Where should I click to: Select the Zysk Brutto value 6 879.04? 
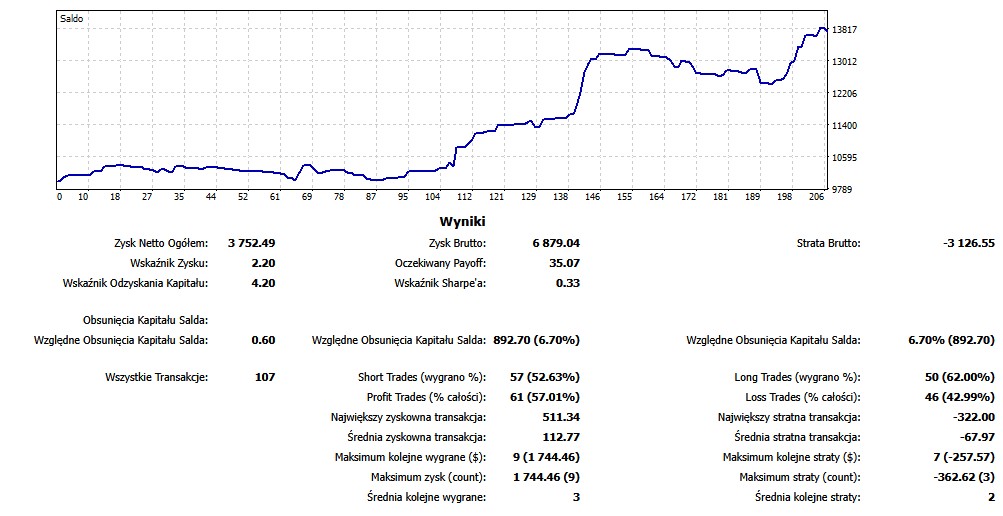click(x=555, y=243)
